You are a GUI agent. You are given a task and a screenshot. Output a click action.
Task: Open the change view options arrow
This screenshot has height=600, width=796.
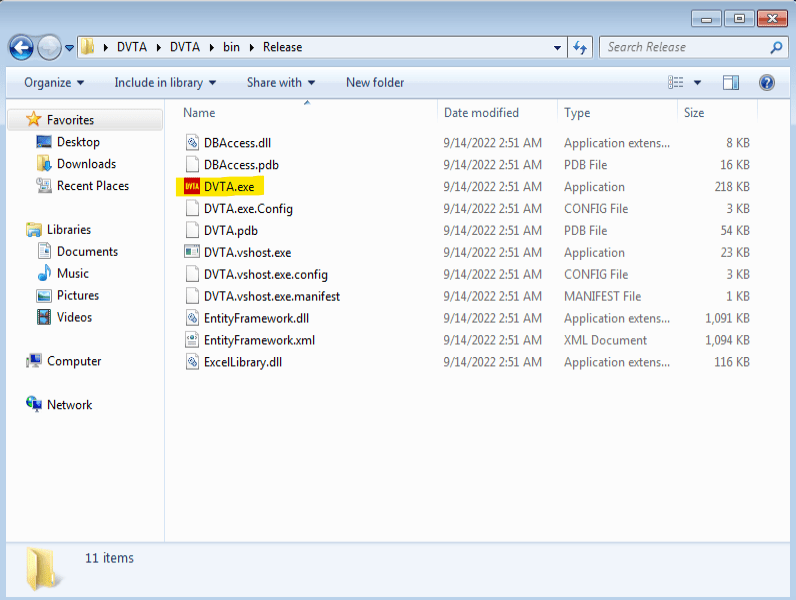click(698, 83)
